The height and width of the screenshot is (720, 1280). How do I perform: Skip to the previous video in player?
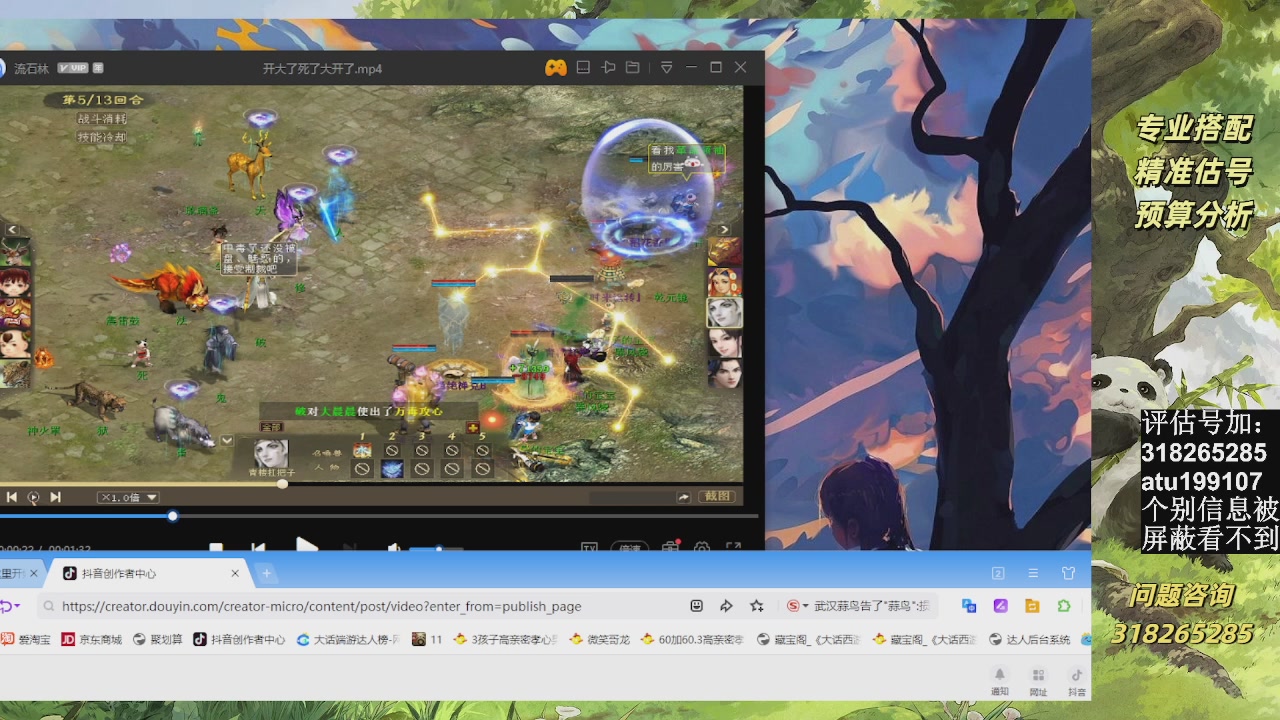coord(258,547)
